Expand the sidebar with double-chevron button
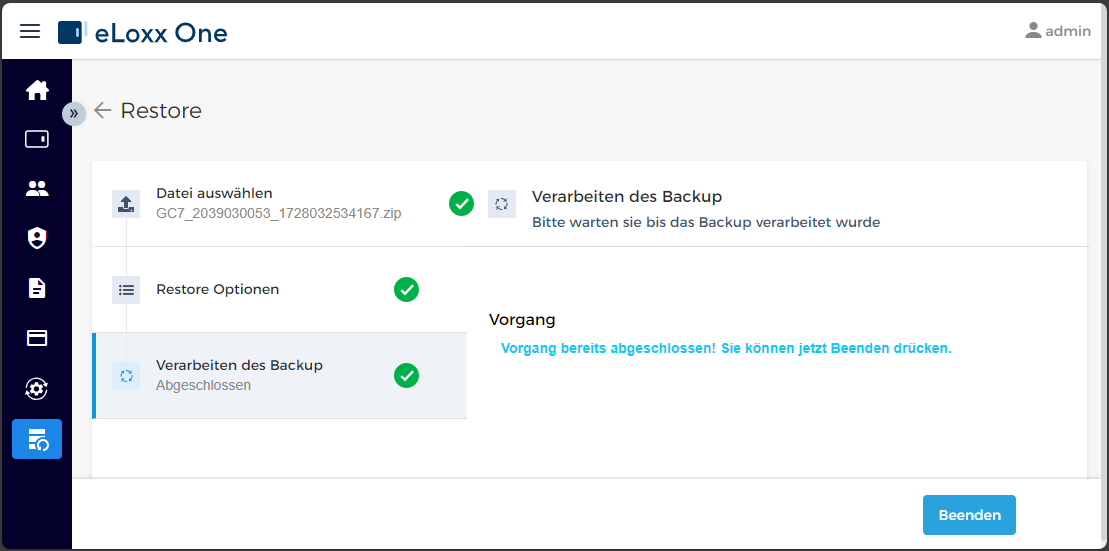The height and width of the screenshot is (551, 1109). 74,113
